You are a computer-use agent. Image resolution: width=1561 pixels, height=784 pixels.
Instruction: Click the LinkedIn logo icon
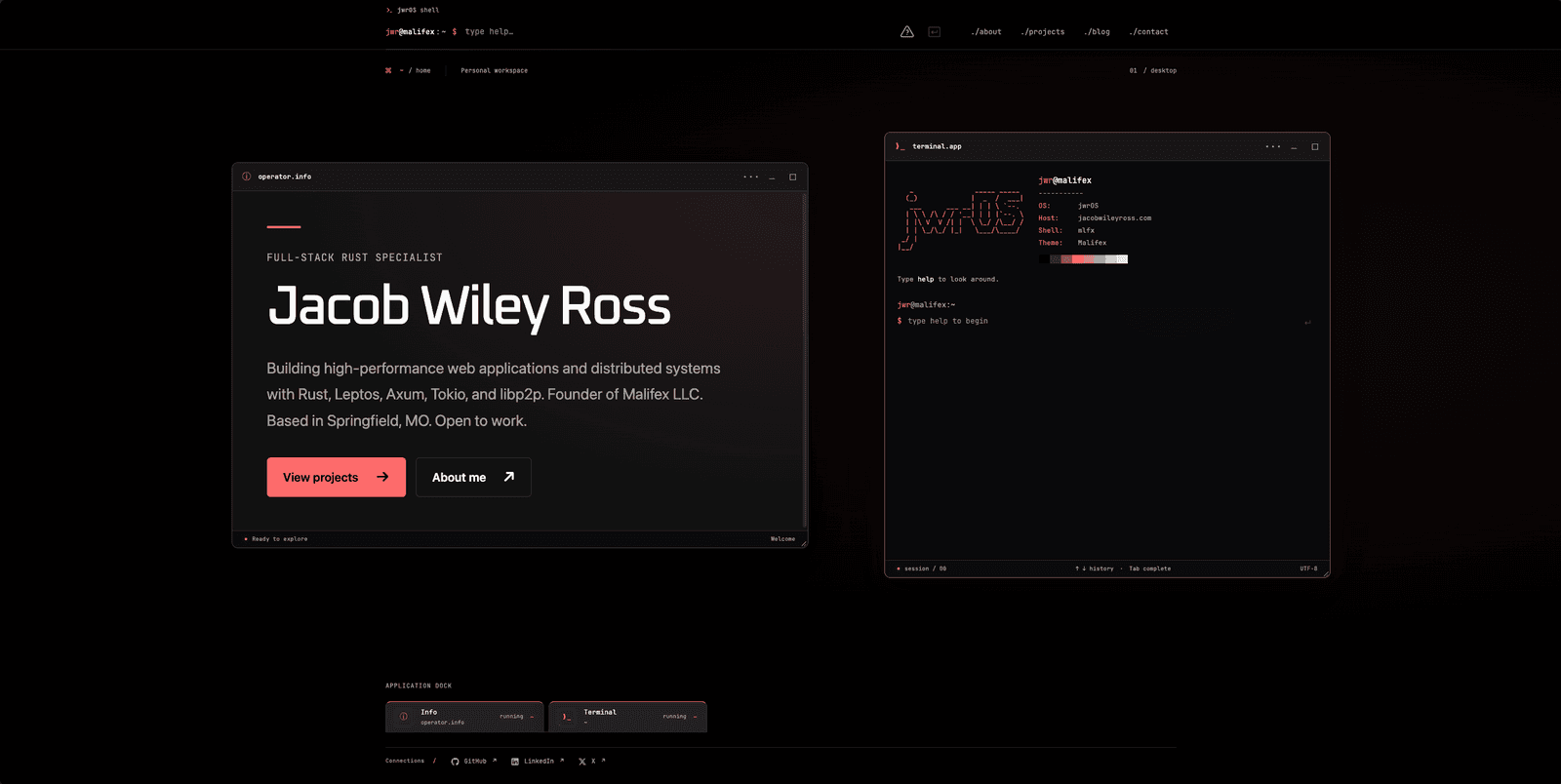515,762
